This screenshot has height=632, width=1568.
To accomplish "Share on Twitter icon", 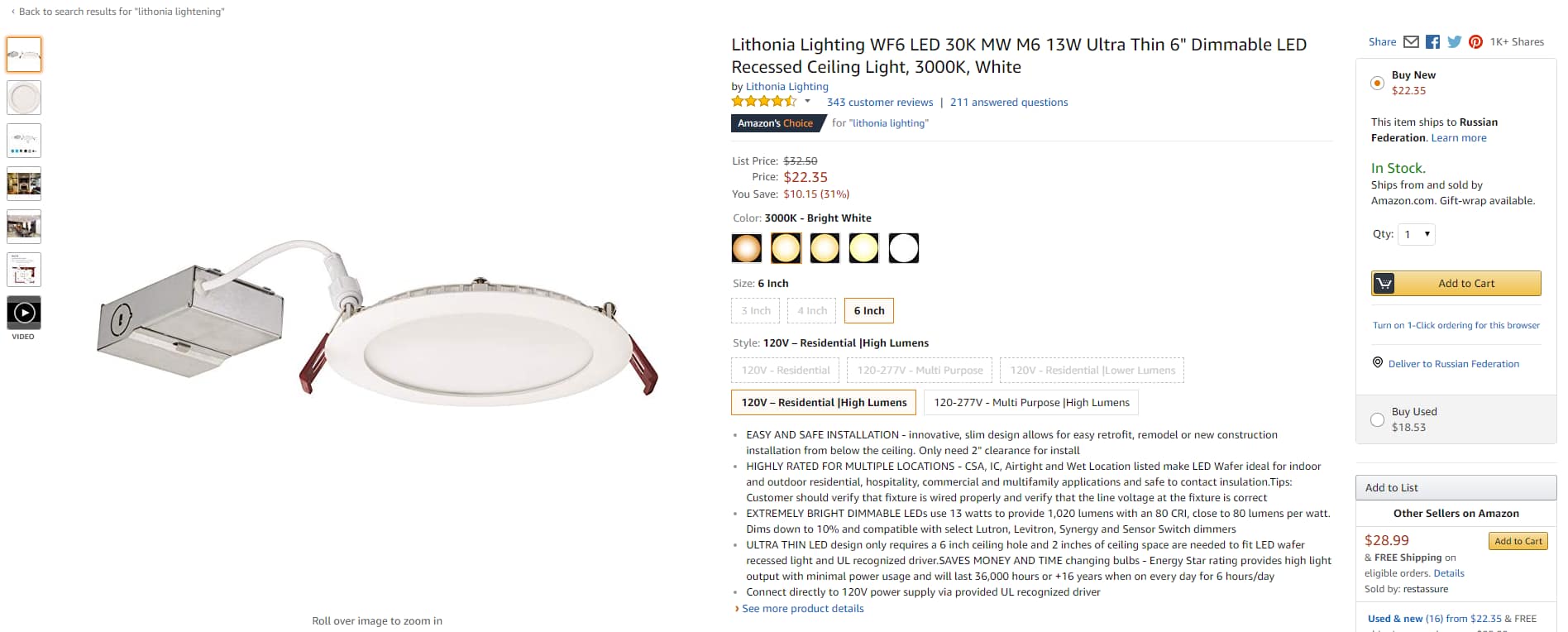I will click(x=1454, y=42).
